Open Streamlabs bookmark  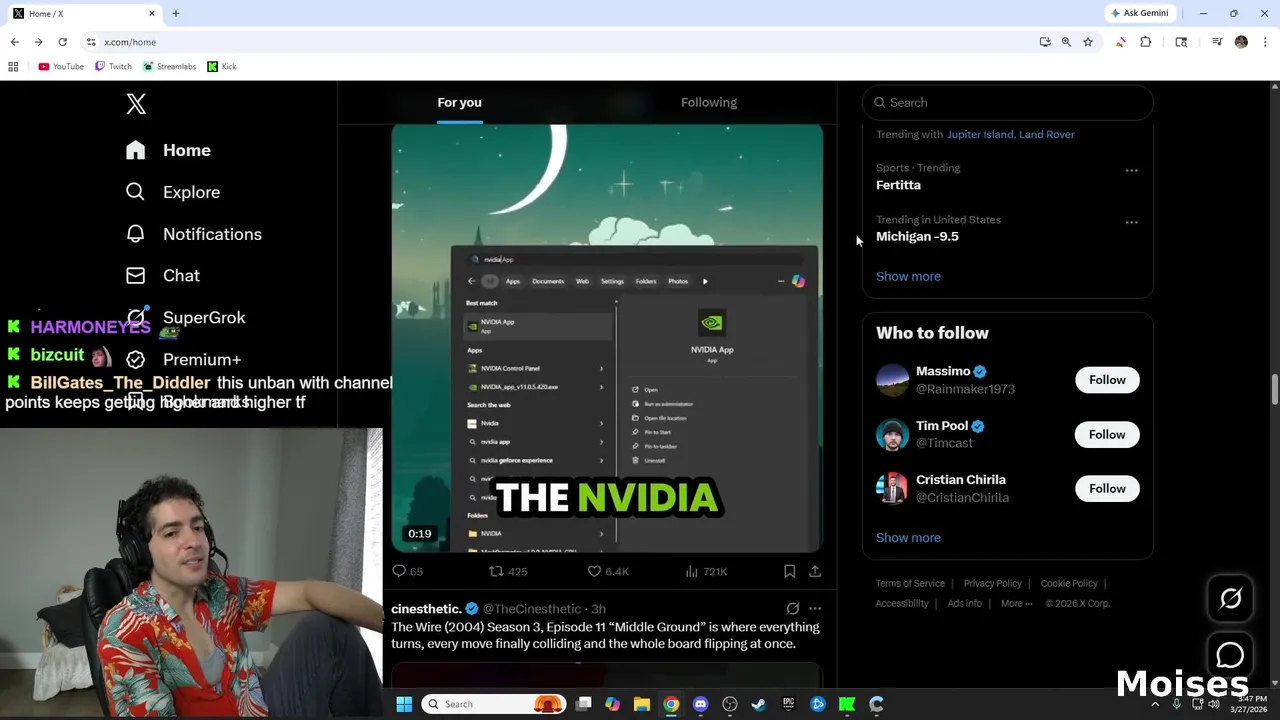tap(169, 66)
